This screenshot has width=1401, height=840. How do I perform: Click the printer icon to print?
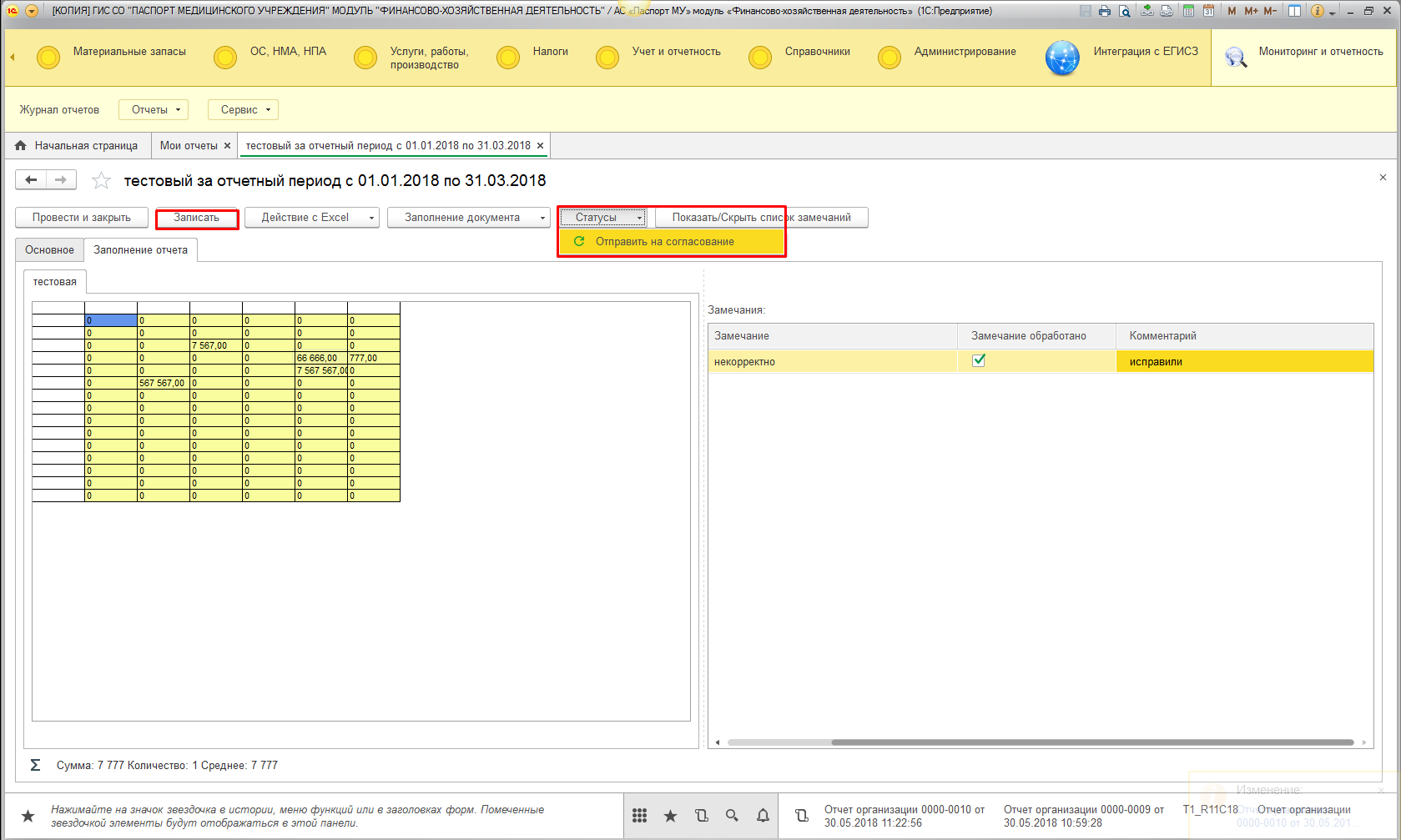point(1105,11)
